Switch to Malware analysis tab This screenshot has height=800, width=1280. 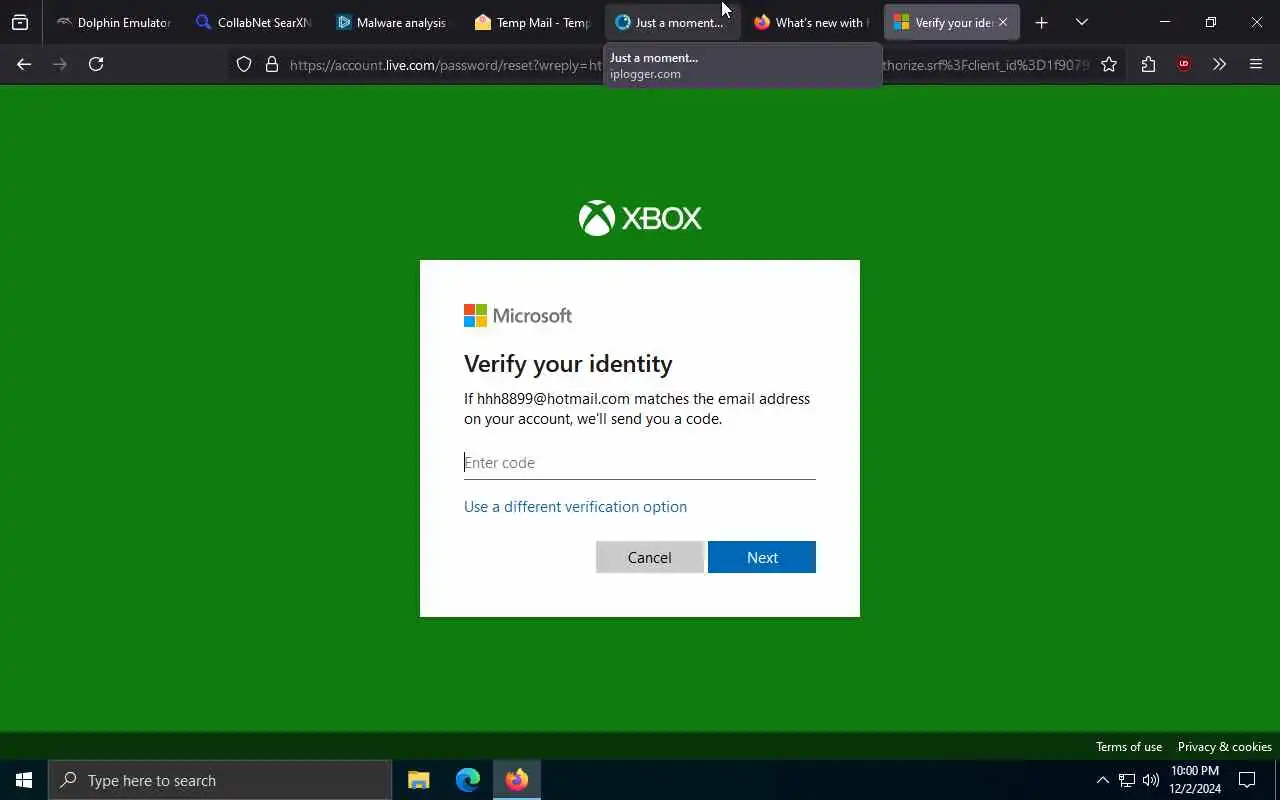(392, 22)
